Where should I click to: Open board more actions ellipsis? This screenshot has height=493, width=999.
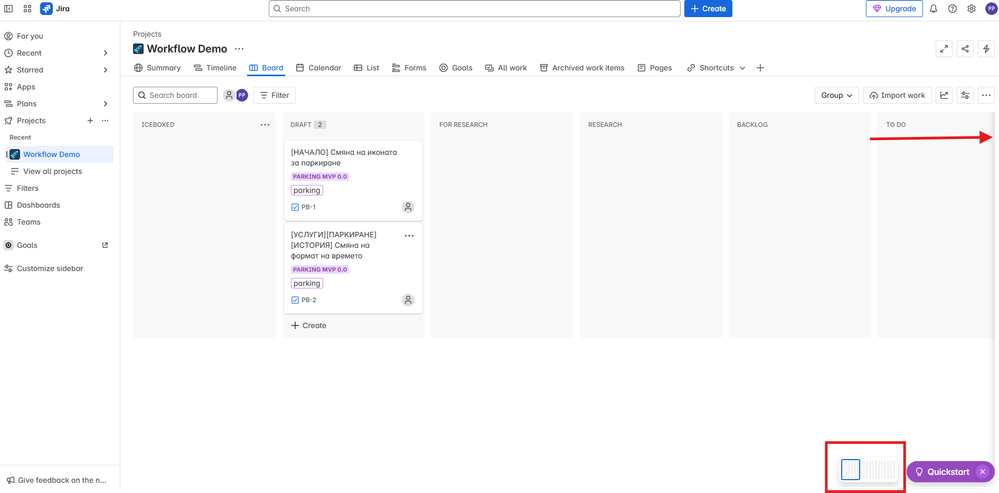[986, 95]
